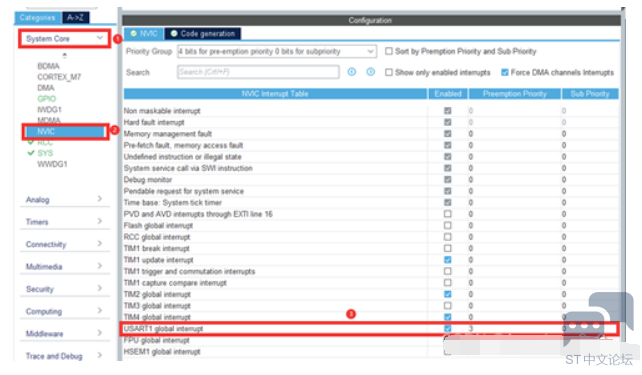
Task: Disable TIM1 update interrupt checkbox
Action: click(448, 260)
